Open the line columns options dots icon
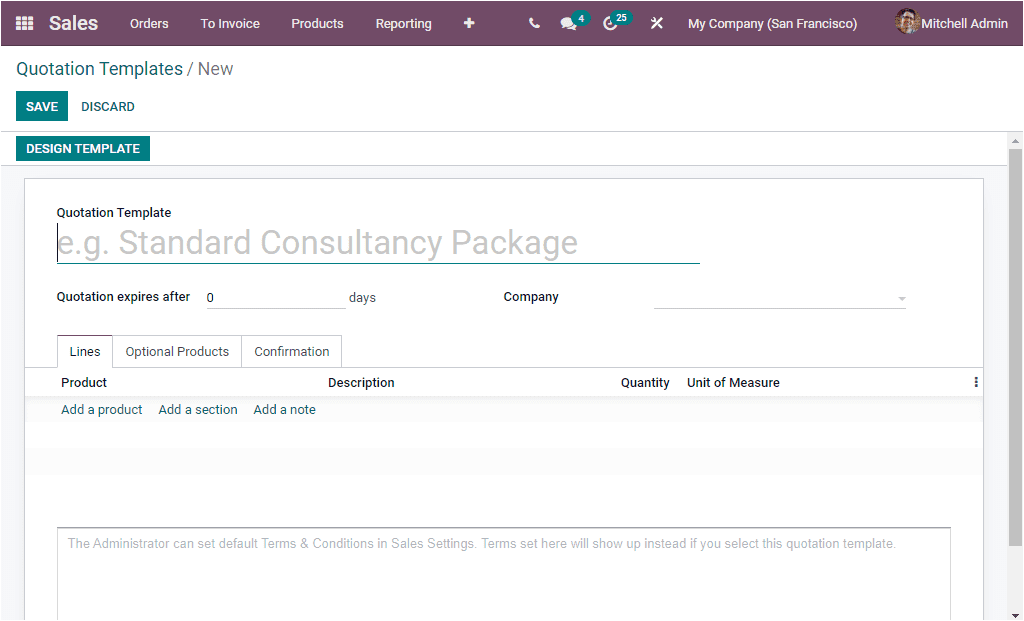The image size is (1024, 621). pyautogui.click(x=975, y=381)
